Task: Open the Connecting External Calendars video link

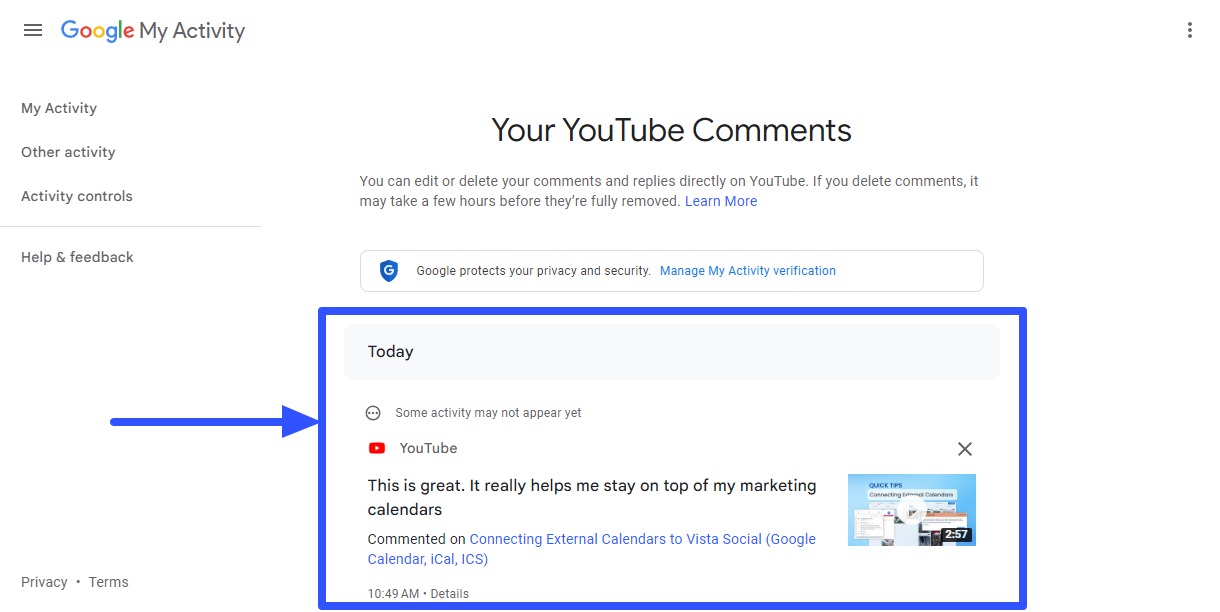Action: click(x=642, y=538)
